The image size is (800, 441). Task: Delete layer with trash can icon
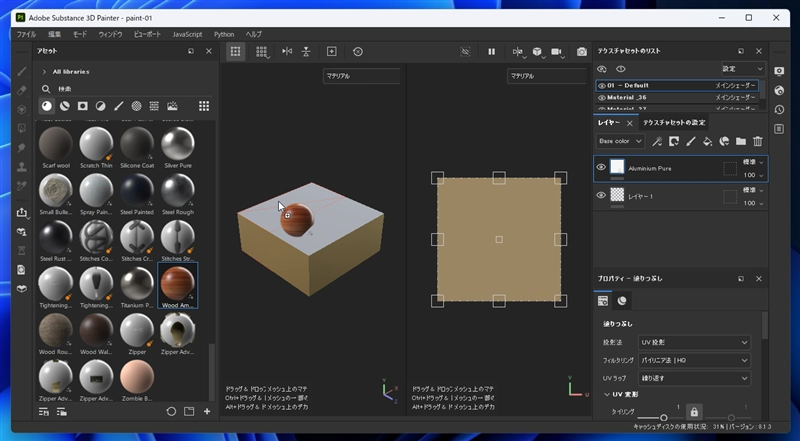point(758,141)
